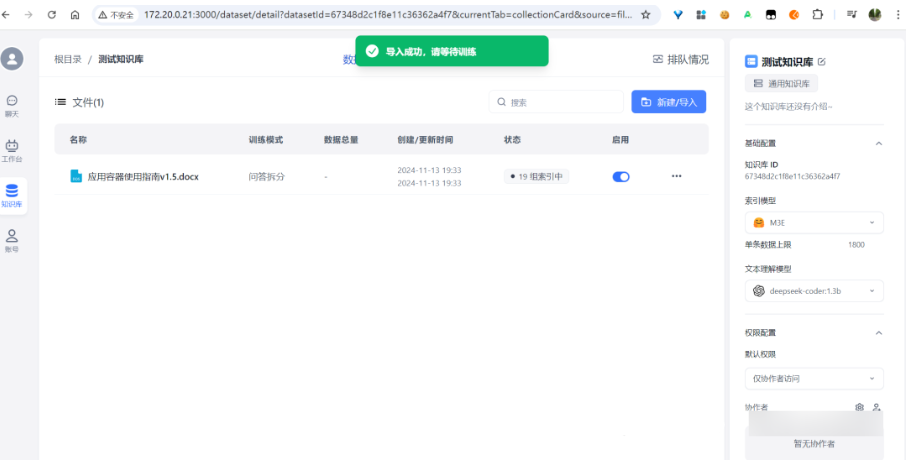Click the user avatar in sidebar

pos(12,59)
